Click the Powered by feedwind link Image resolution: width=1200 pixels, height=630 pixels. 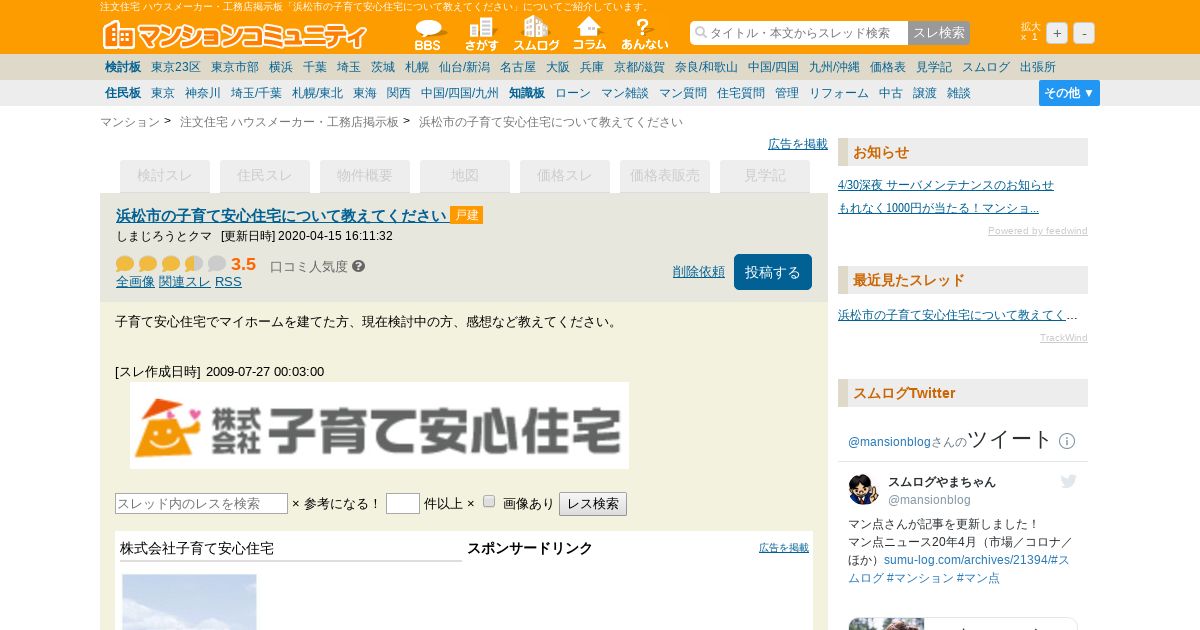click(1038, 231)
